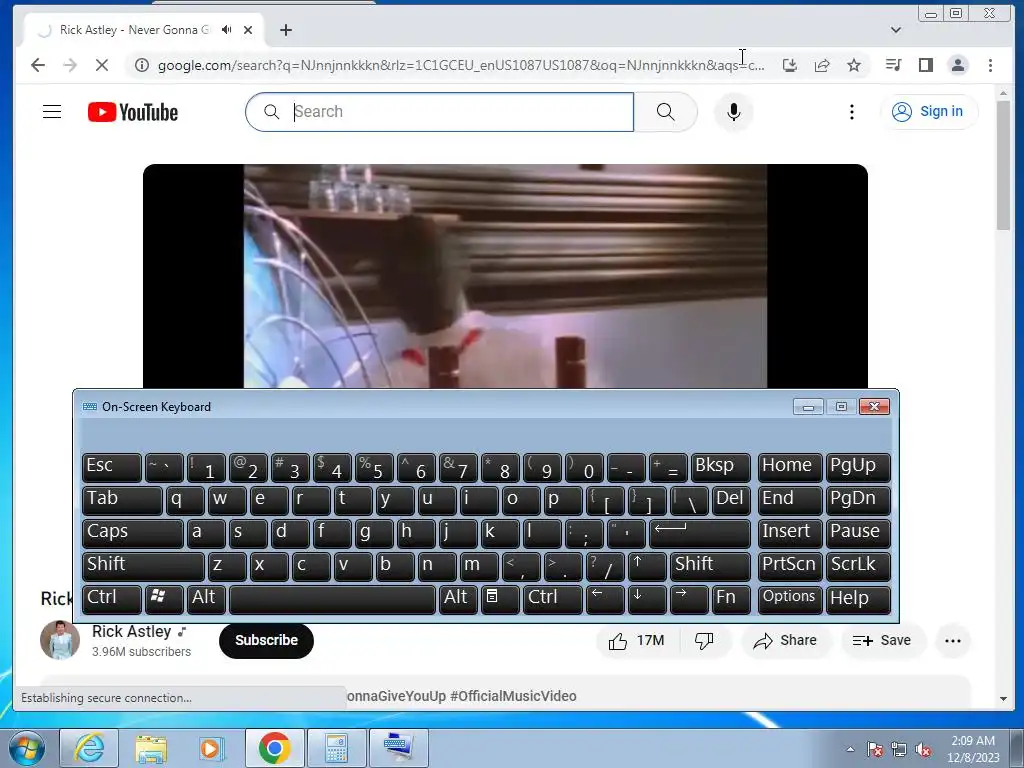Close the Rick Astley tab

click(248, 29)
